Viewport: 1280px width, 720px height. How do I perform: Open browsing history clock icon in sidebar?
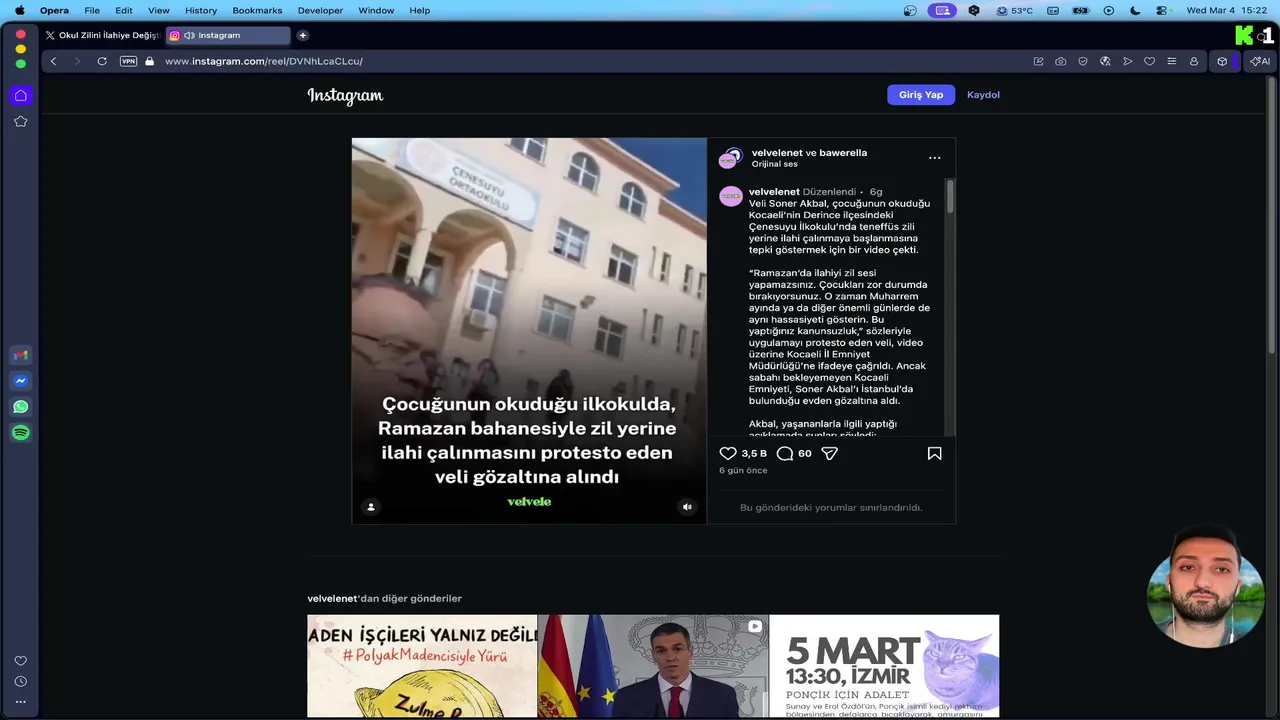pos(20,681)
